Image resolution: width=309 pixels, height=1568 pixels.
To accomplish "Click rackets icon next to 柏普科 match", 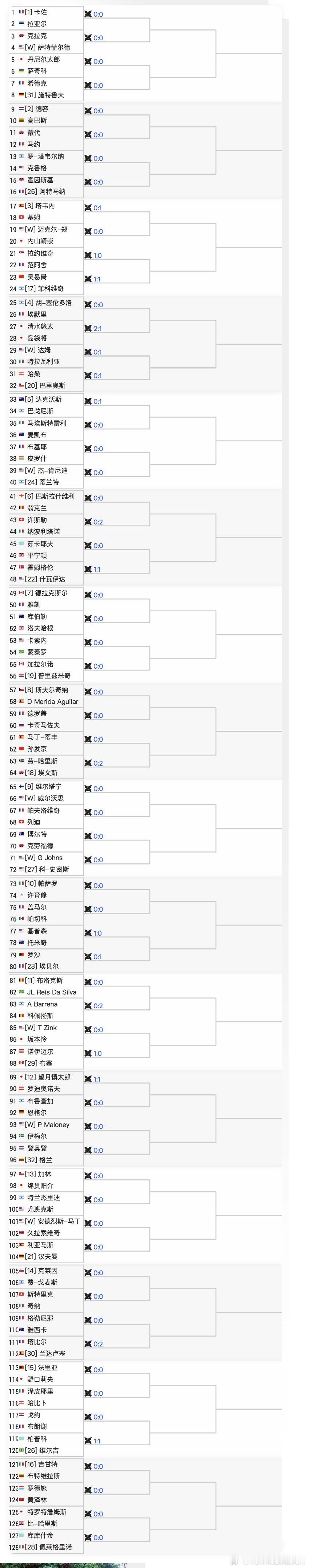I will click(x=88, y=1441).
